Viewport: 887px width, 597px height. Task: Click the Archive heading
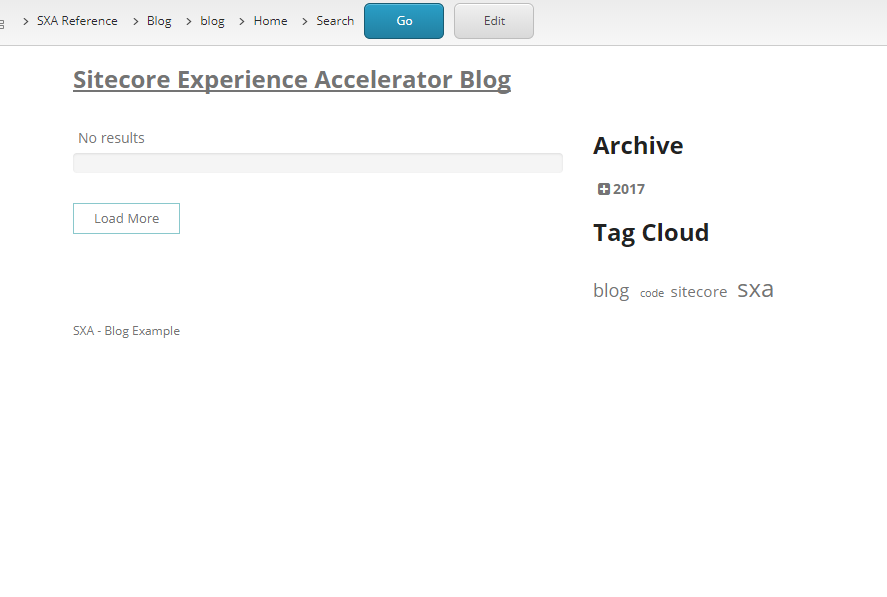point(638,146)
